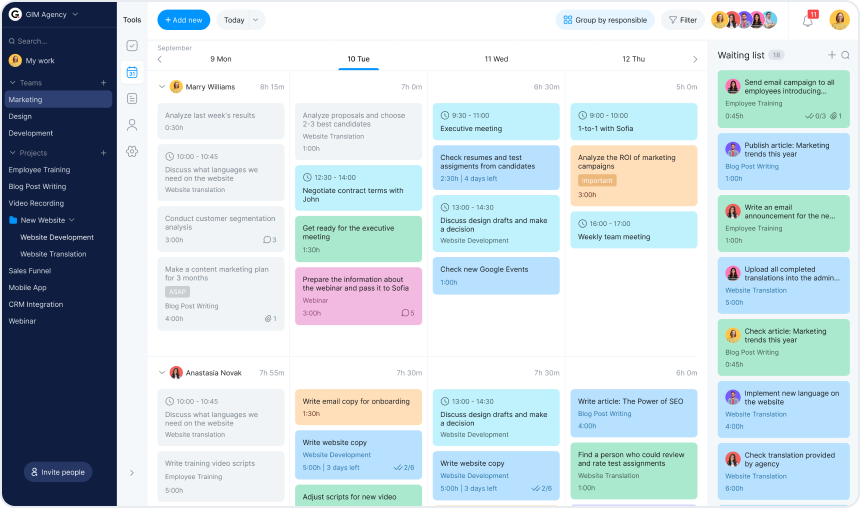Click the team members avatar group
This screenshot has height=508, width=860.
[x=744, y=20]
